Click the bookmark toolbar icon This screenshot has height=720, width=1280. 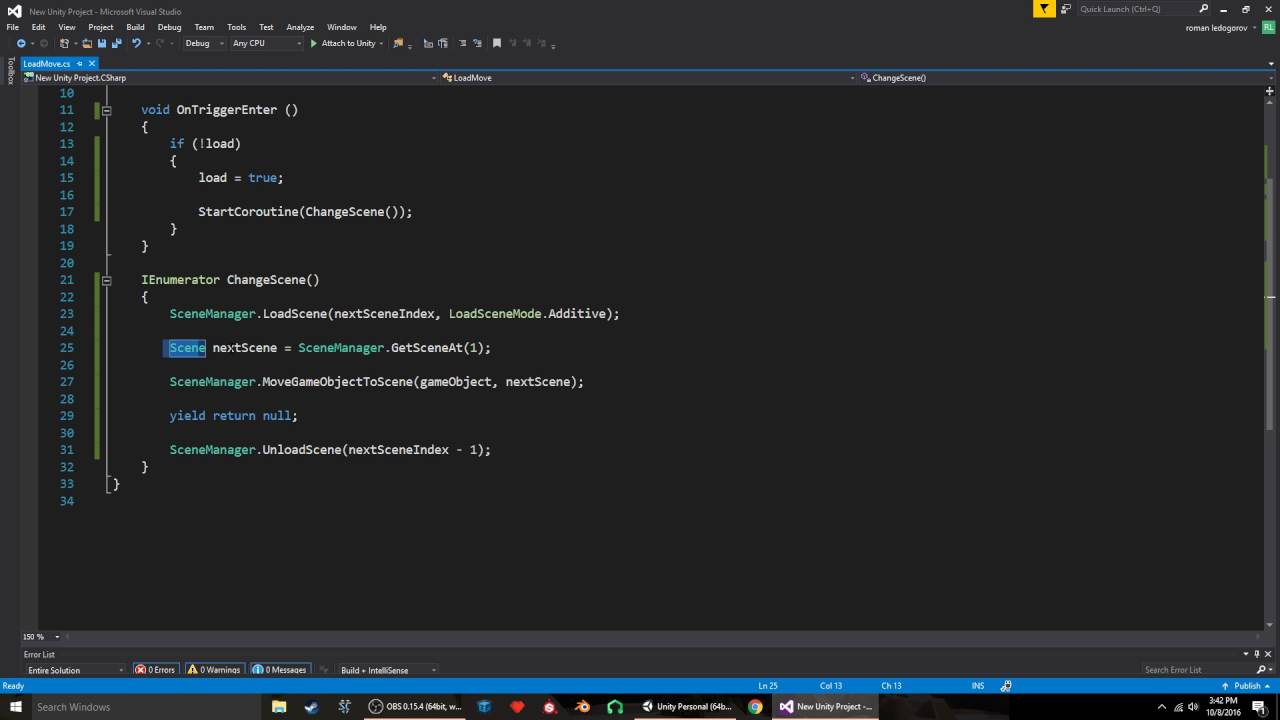click(496, 43)
